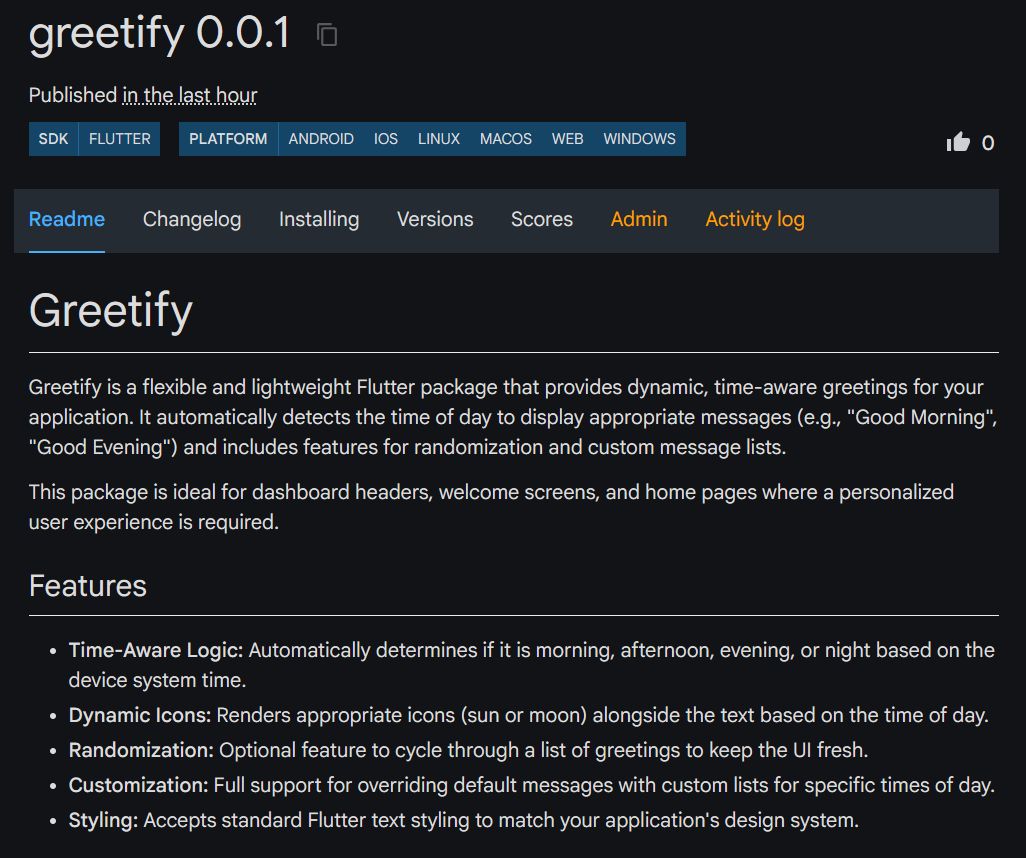Show the Activity log tab

coord(755,219)
